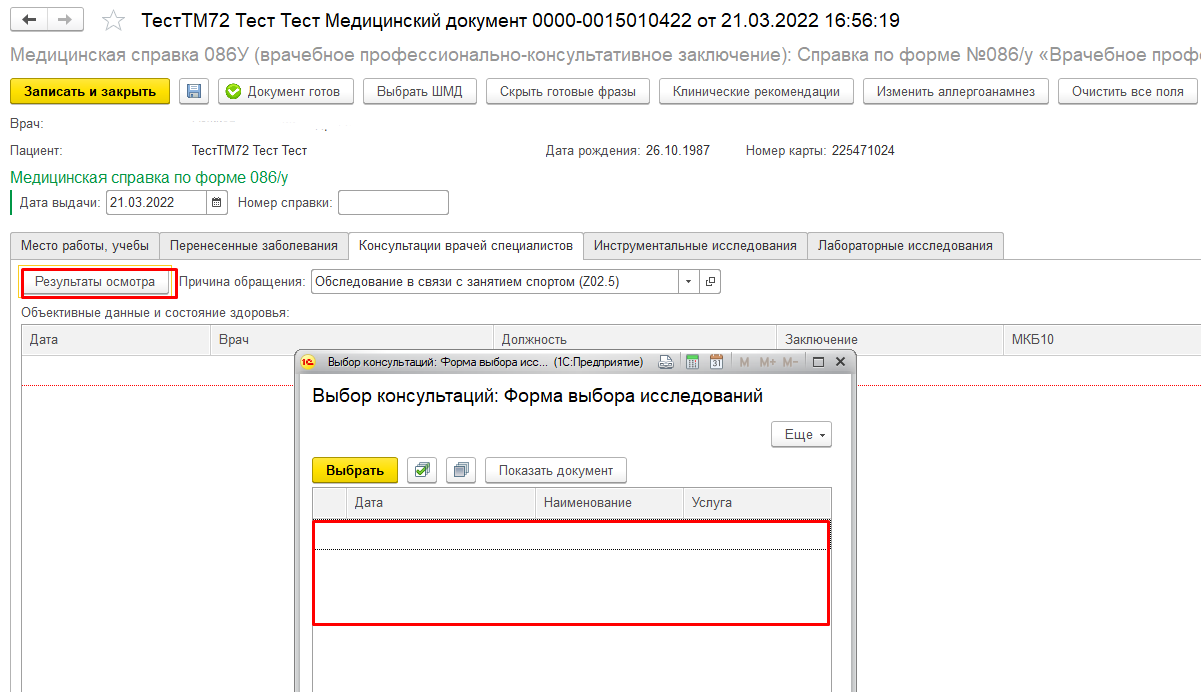Click the forward navigation arrow
This screenshot has height=692, width=1201.
click(x=65, y=21)
